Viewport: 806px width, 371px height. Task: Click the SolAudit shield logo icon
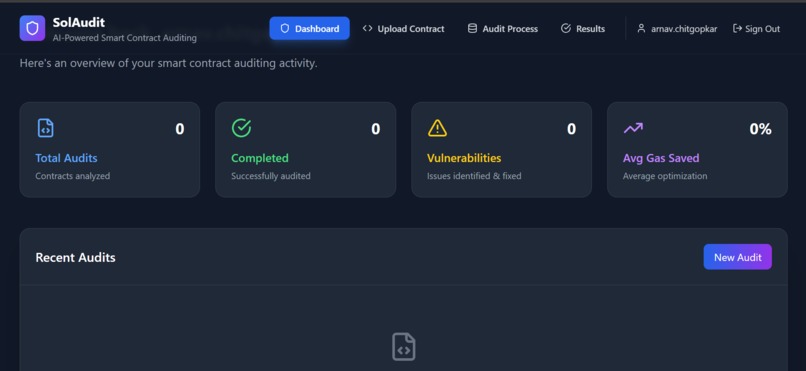pyautogui.click(x=32, y=28)
